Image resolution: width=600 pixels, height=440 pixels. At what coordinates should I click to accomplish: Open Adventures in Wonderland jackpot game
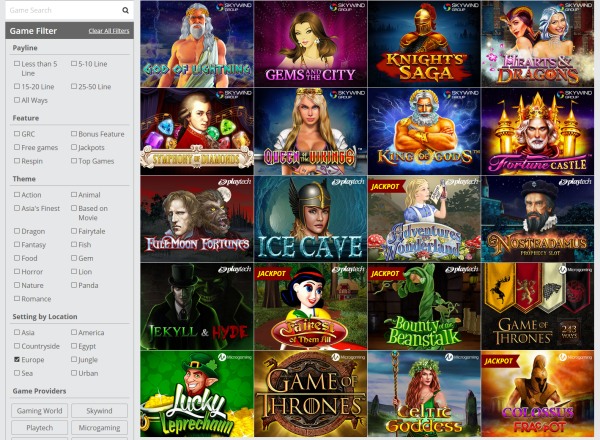pos(424,219)
